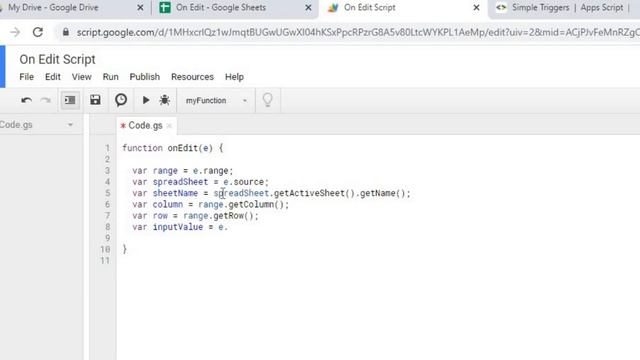
Task: Reload the page in browser
Action: pyautogui.click(x=38, y=32)
